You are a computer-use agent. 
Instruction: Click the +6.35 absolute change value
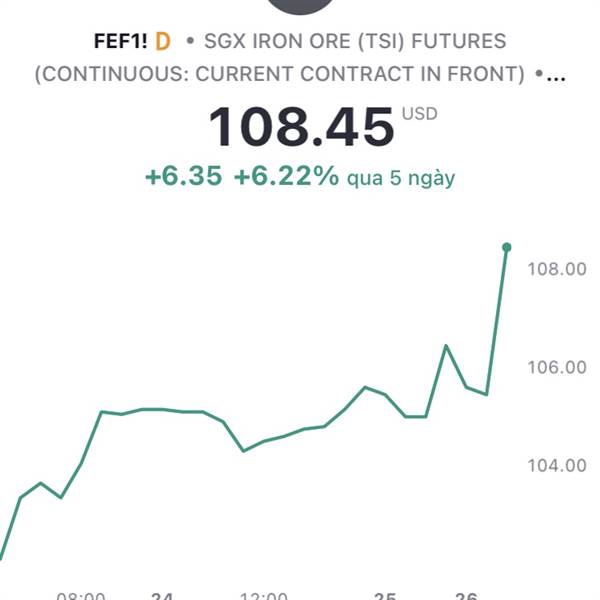(184, 176)
